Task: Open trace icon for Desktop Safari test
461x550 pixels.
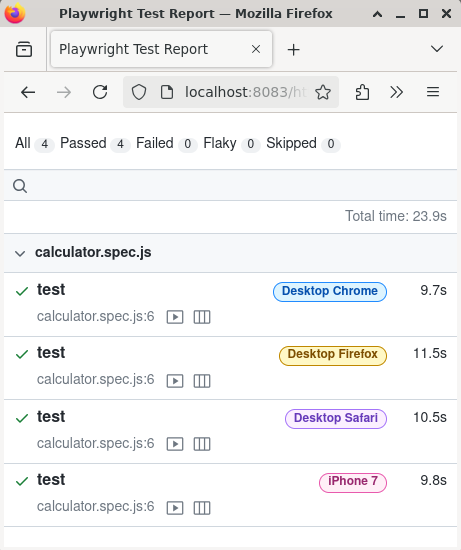Action: tap(202, 444)
